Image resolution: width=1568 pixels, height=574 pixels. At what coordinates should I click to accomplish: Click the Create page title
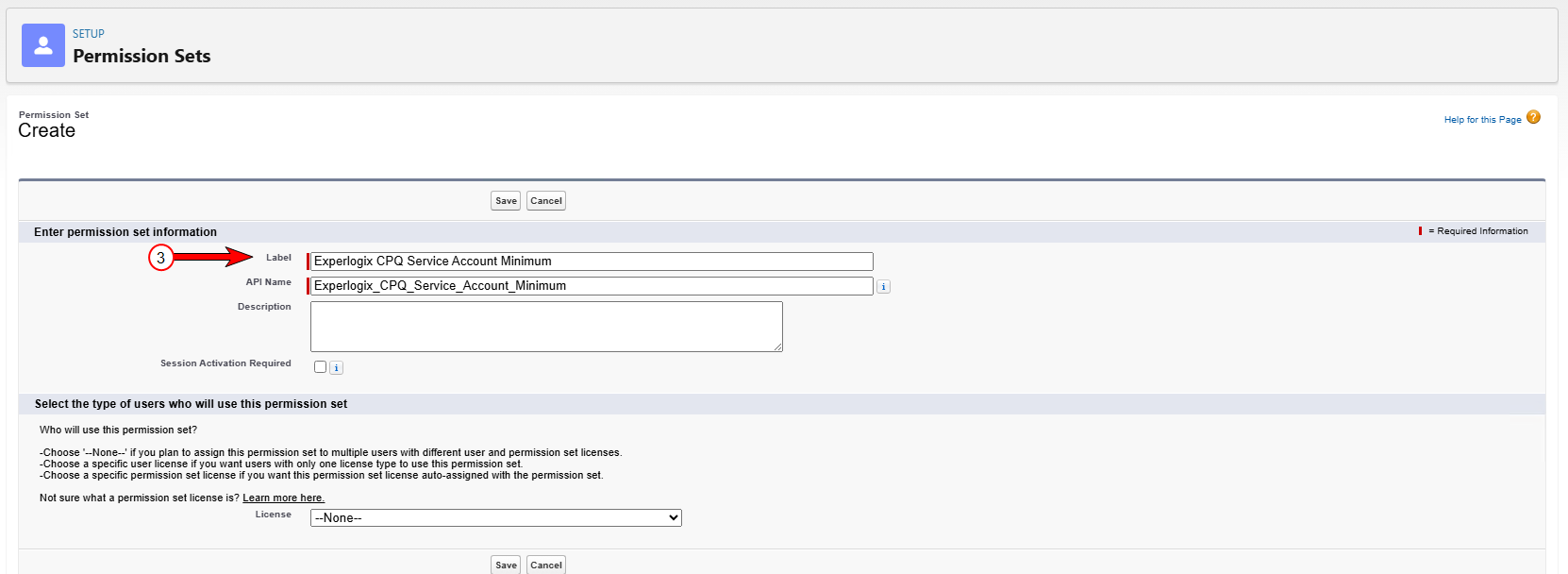coord(46,131)
